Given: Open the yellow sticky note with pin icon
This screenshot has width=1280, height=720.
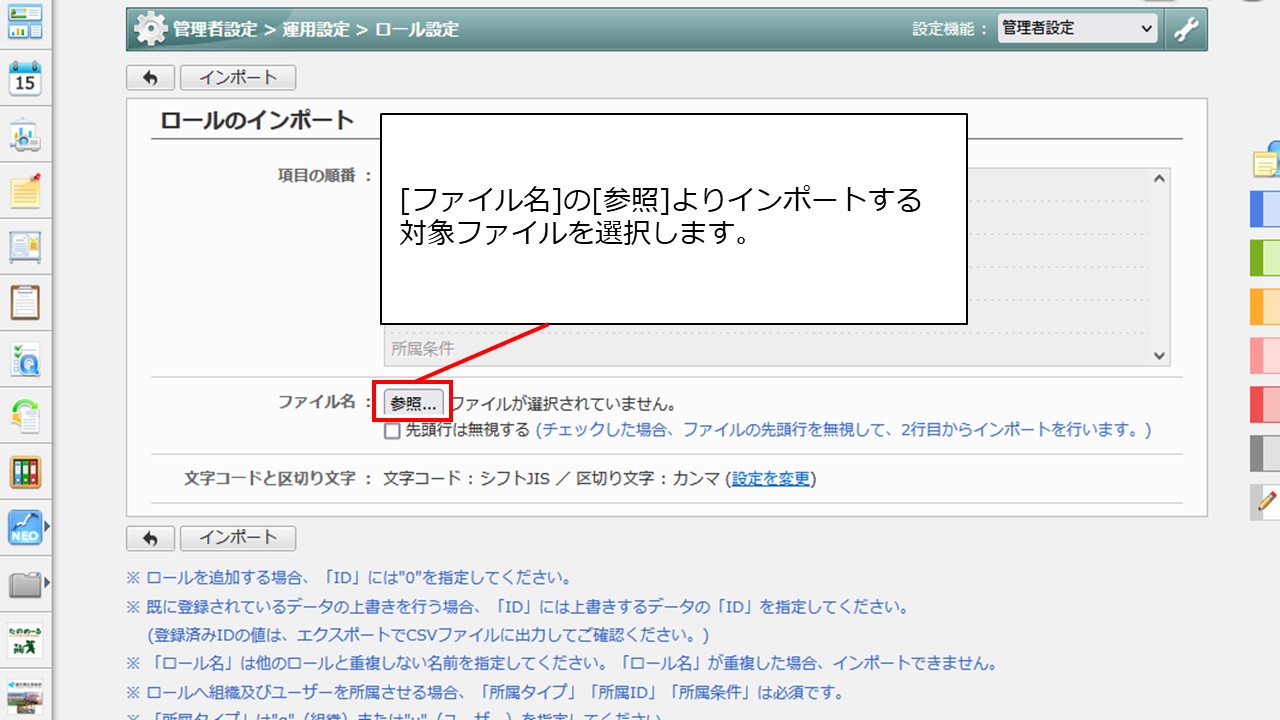Looking at the screenshot, I should click(25, 191).
